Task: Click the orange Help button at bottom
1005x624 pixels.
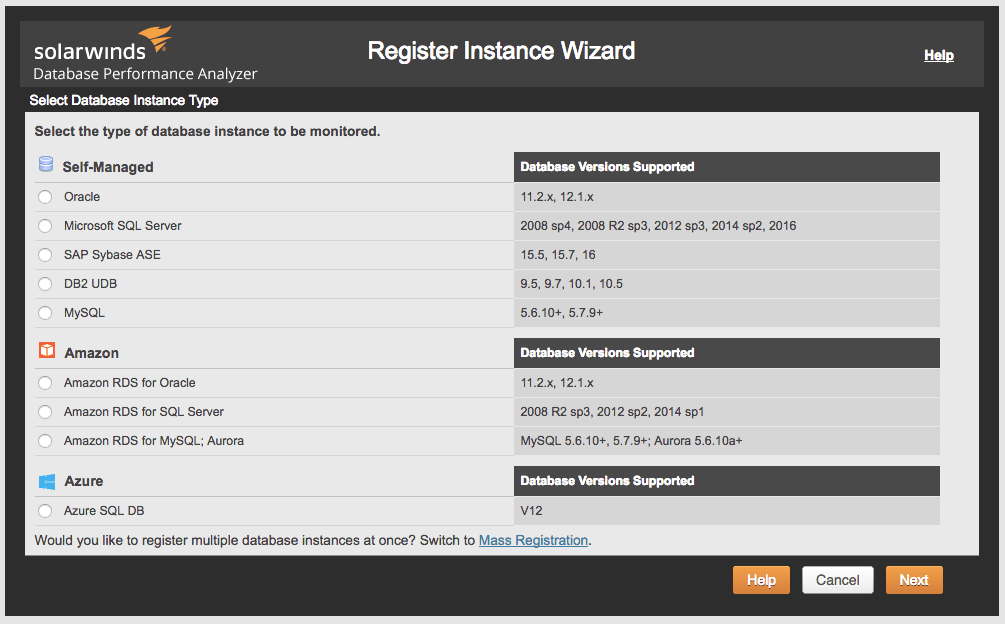Action: [761, 580]
